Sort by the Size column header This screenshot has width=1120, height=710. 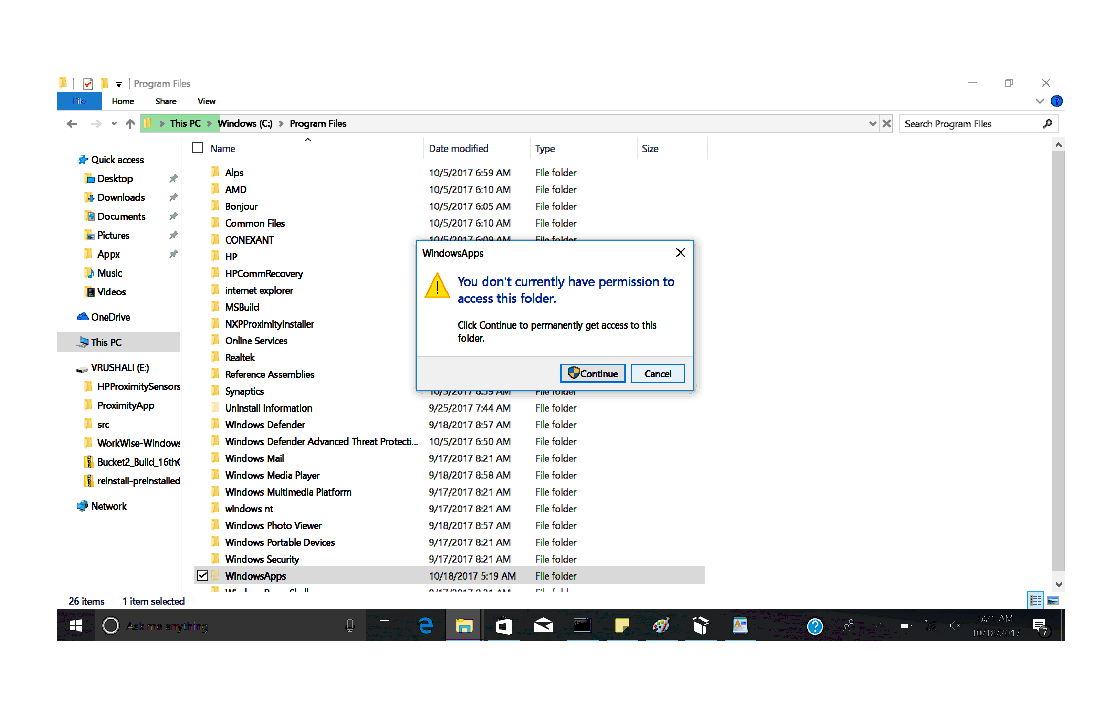pos(650,149)
